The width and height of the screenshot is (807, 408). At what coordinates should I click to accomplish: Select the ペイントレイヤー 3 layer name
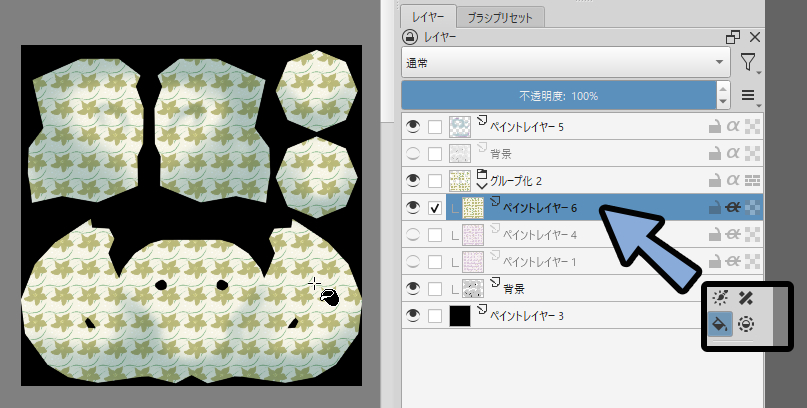point(527,316)
